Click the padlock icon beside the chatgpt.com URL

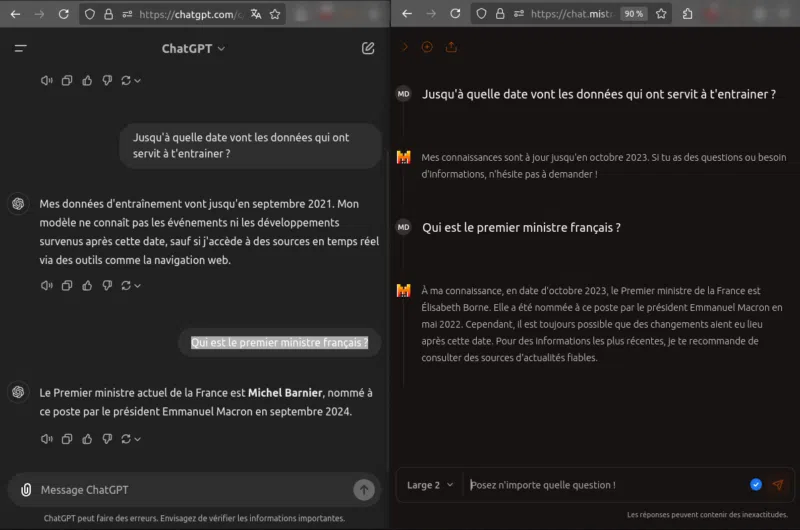[x=108, y=14]
